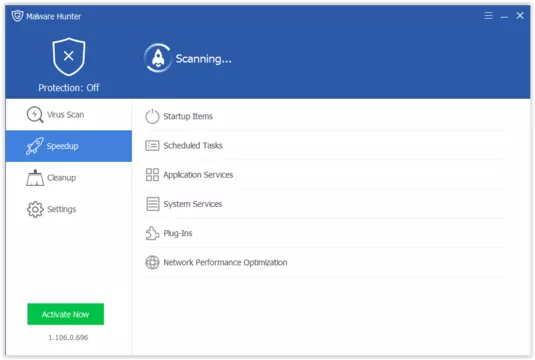Click the Scheduled Tasks list icon

(152, 146)
